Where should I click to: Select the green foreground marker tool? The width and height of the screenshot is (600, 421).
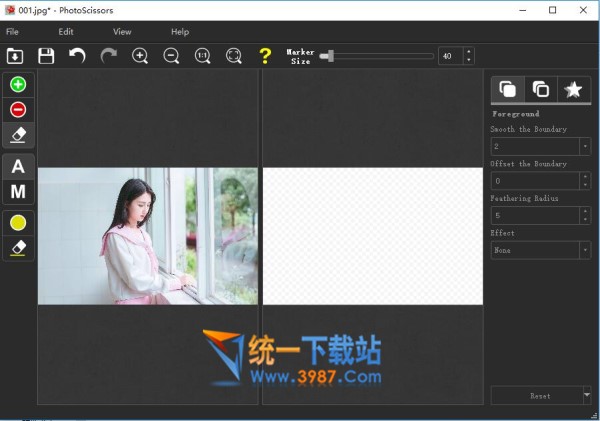click(x=18, y=84)
